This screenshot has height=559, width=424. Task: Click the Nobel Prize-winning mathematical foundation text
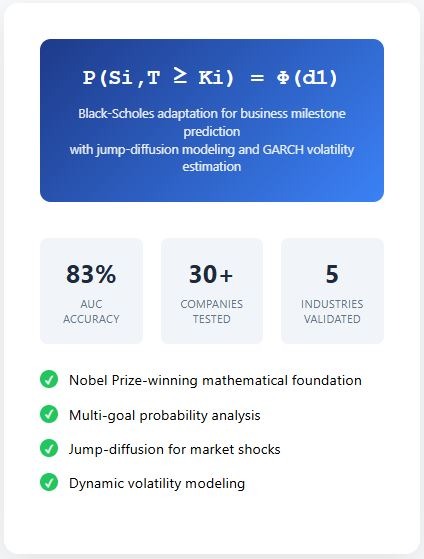(215, 380)
